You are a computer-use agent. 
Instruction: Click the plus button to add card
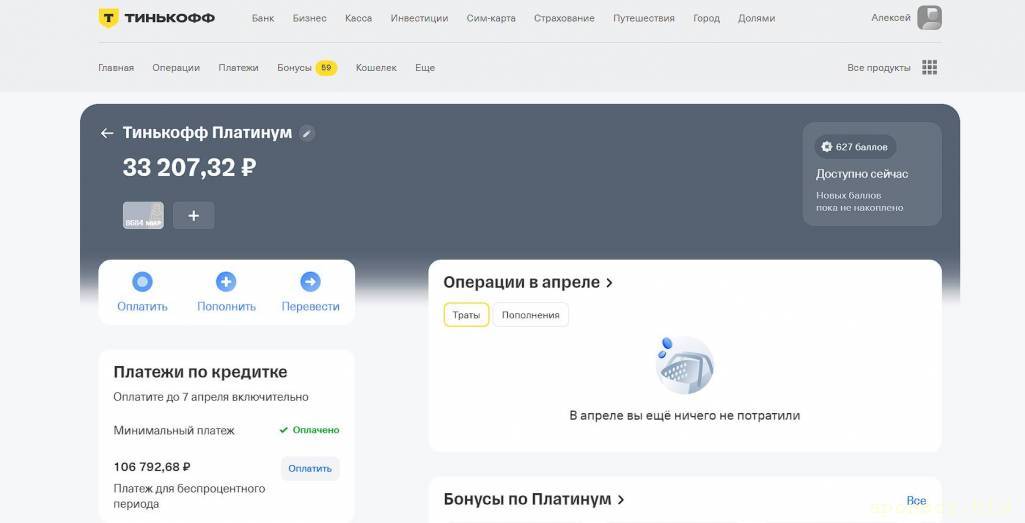(193, 215)
